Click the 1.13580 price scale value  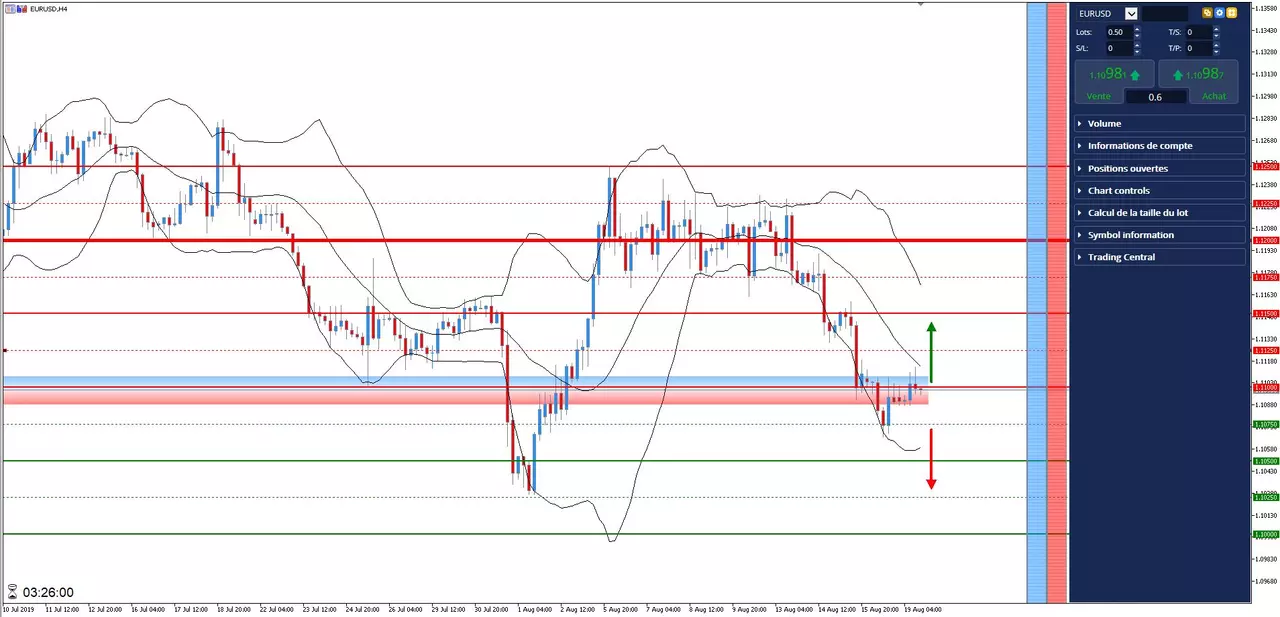pos(1267,9)
